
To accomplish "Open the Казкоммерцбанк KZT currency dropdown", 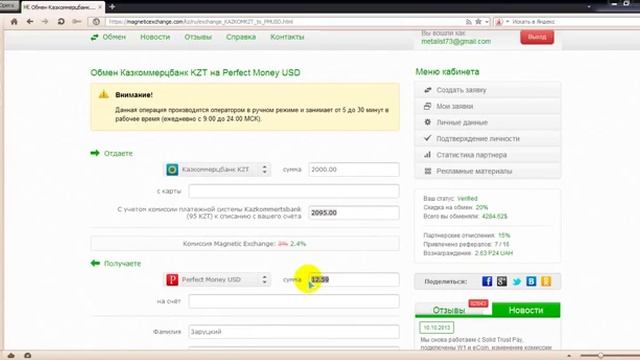I will 217,169.
